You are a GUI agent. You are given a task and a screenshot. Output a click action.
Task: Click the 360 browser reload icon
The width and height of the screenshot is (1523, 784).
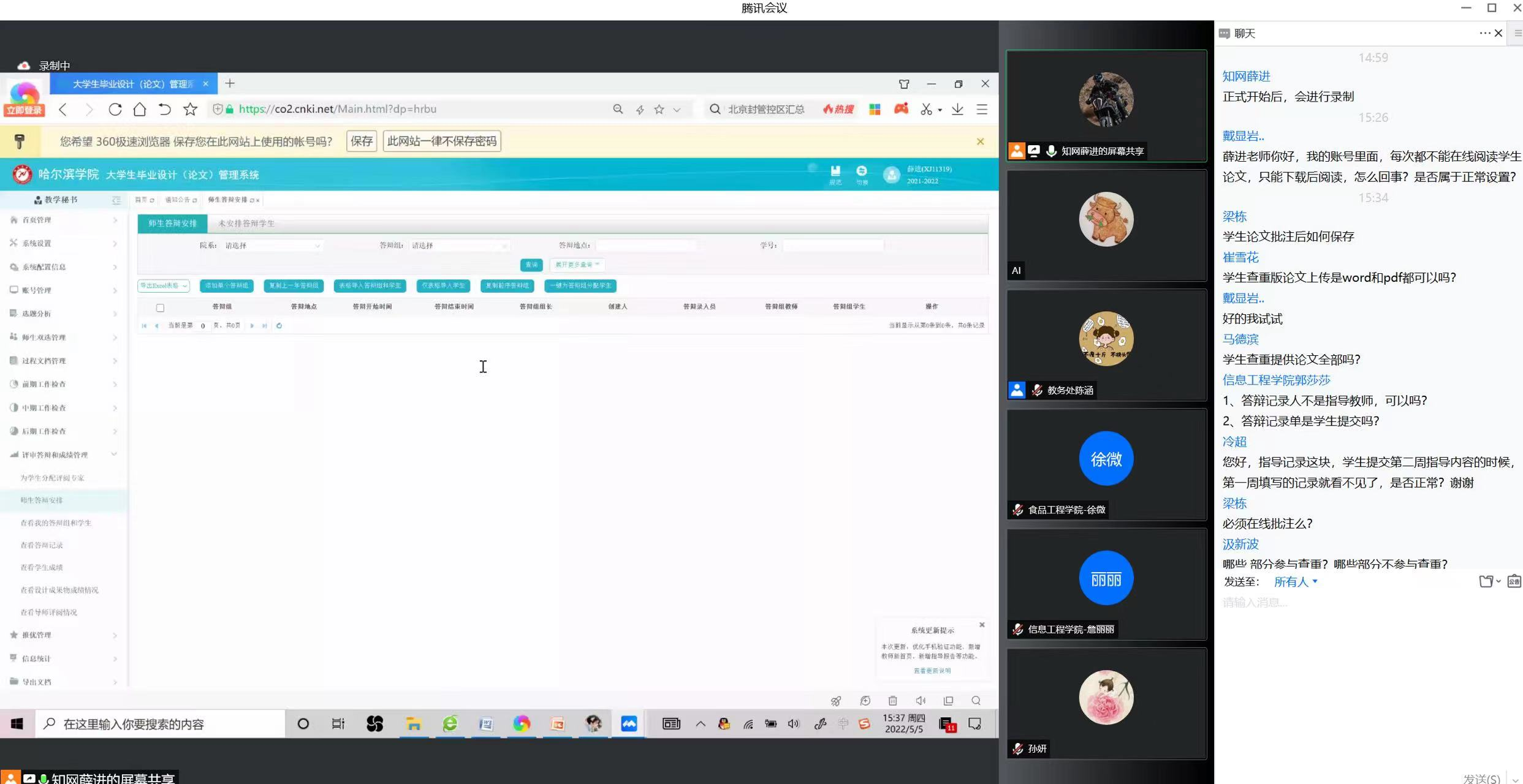coord(115,110)
